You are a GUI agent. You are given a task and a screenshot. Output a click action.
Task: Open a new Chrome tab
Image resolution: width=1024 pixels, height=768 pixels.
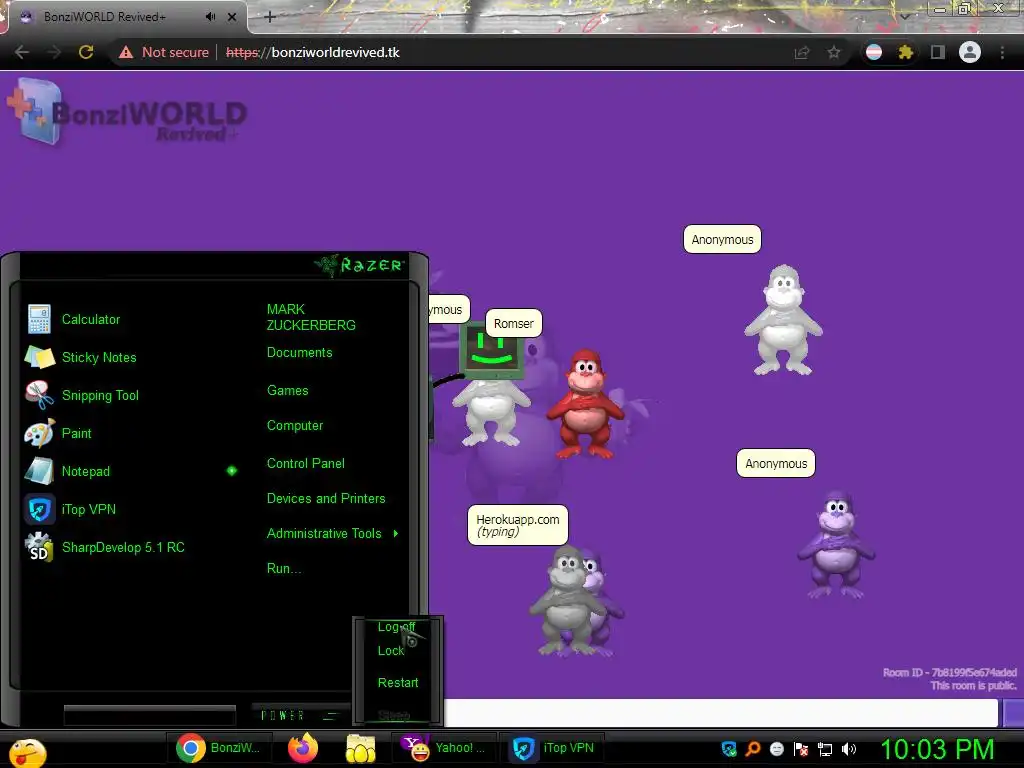(x=270, y=16)
